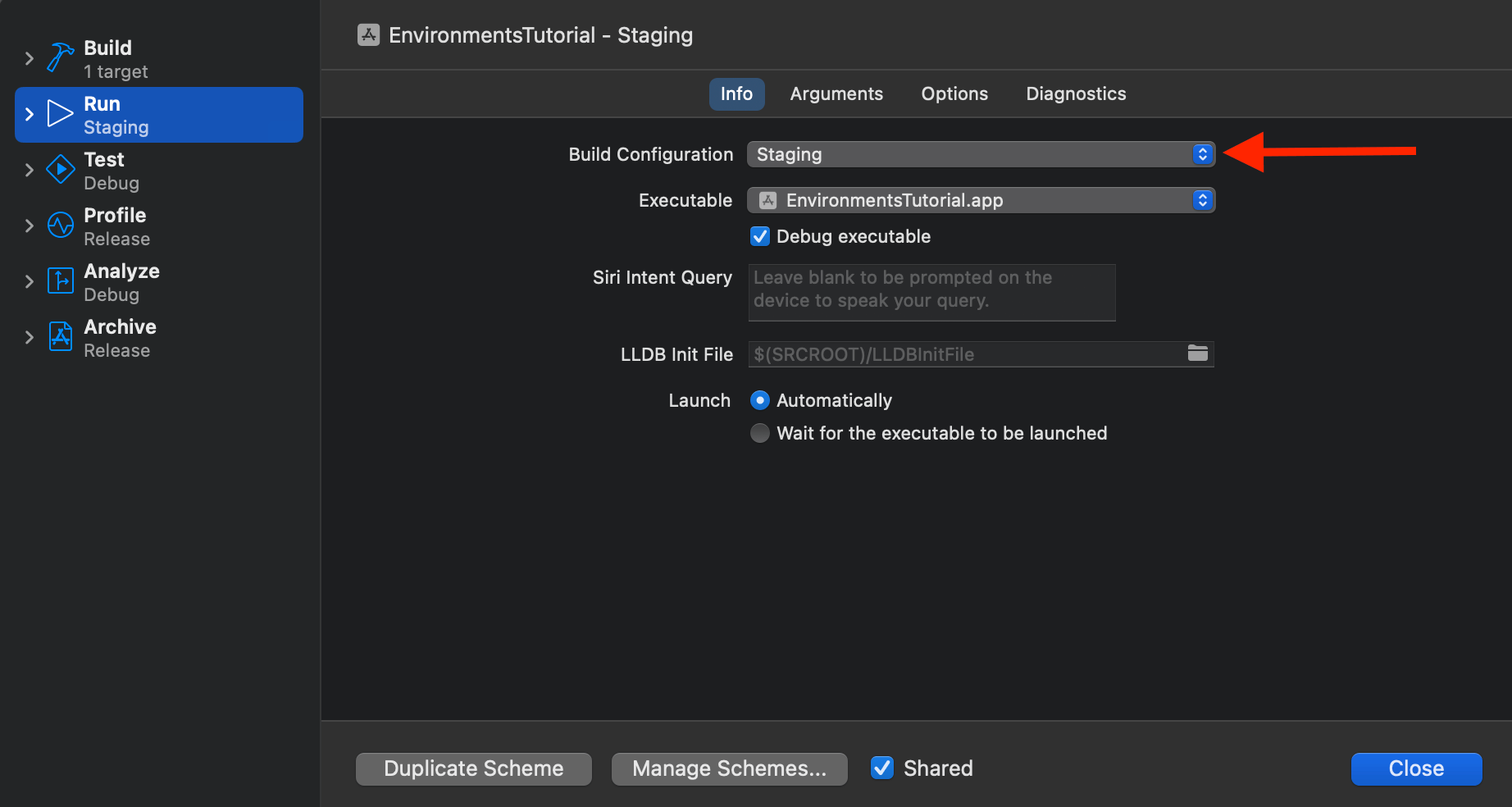Open the Build Configuration Staging dropdown
The width and height of the screenshot is (1512, 807).
[981, 154]
